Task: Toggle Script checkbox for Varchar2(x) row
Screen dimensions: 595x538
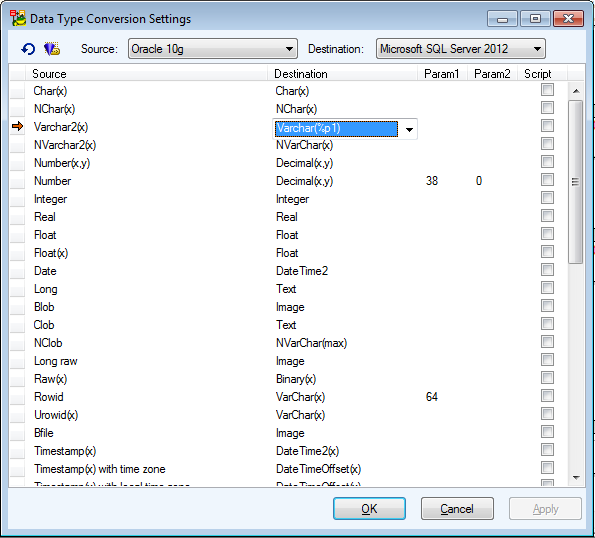Action: click(x=547, y=126)
